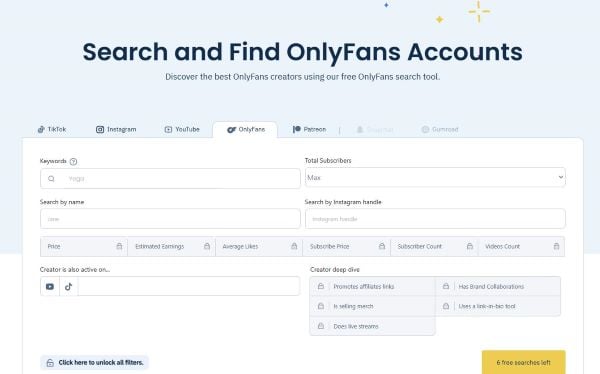Screen dimensions: 600x374
Task: Click the Search and Find OnlyFans Accounts heading
Action: click(x=302, y=52)
